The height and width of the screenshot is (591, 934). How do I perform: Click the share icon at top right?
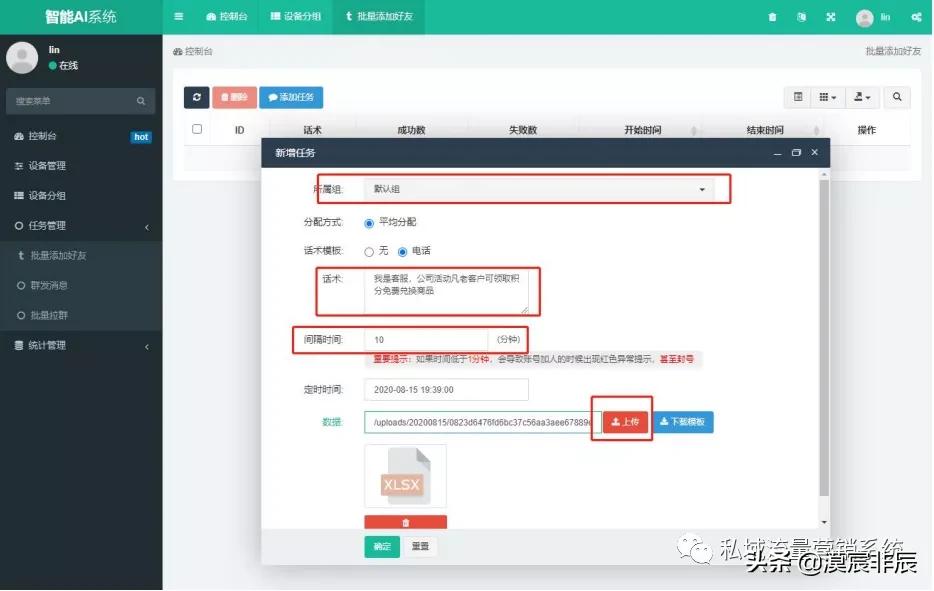[x=918, y=16]
